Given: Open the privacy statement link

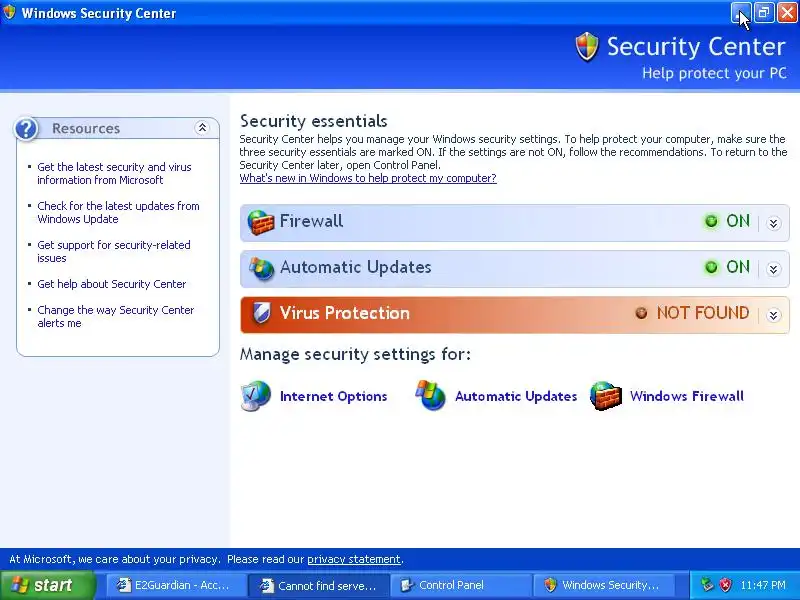Looking at the screenshot, I should click(354, 559).
